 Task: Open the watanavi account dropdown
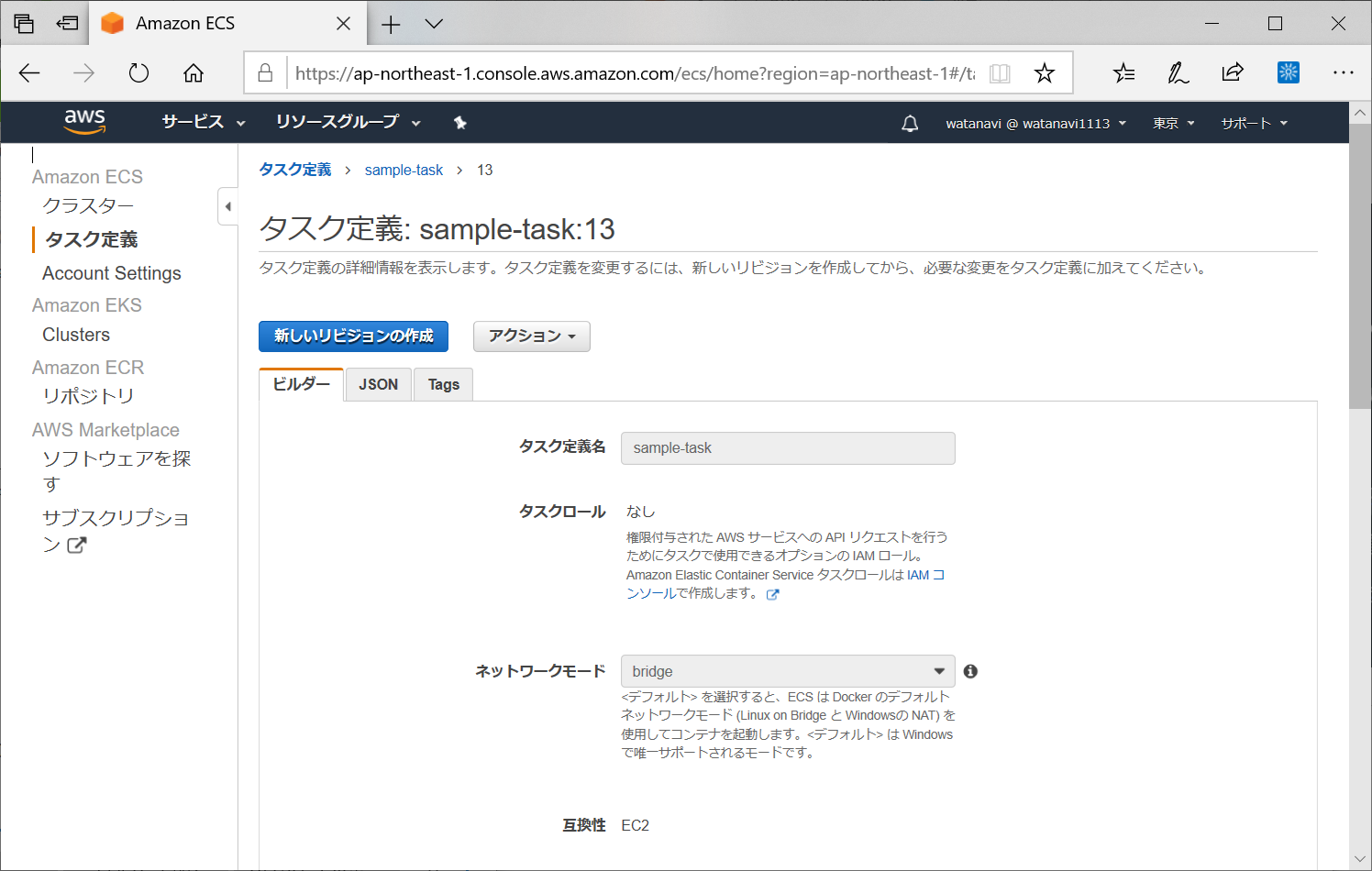pos(1036,123)
